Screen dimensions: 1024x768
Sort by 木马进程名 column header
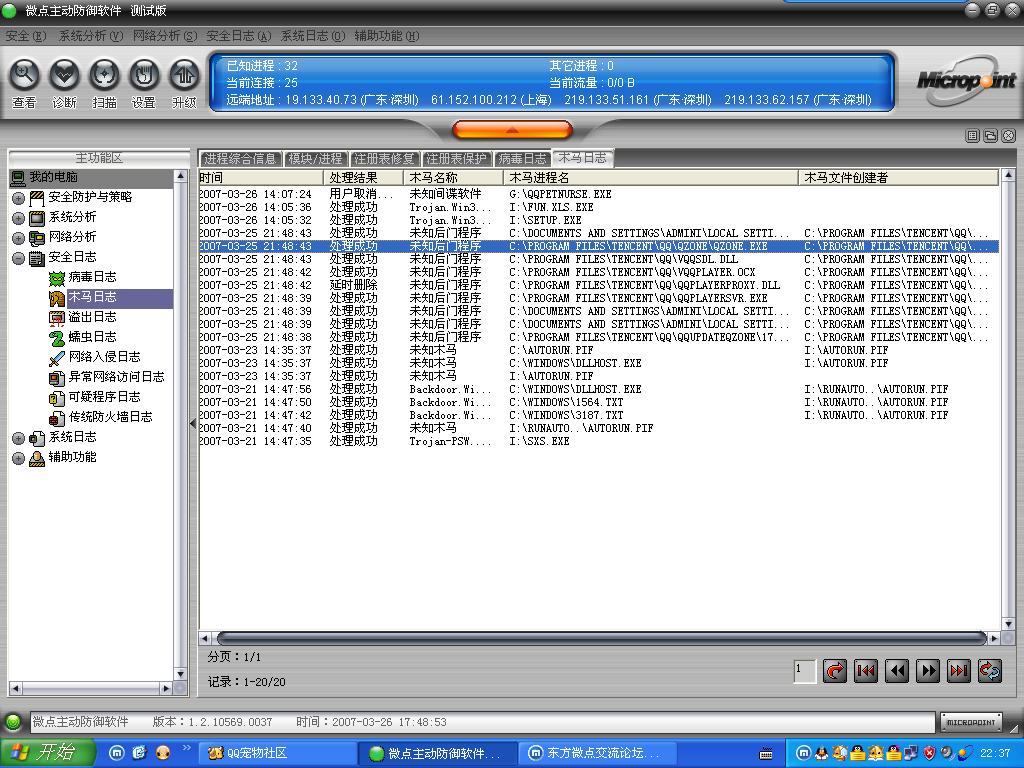click(x=650, y=178)
